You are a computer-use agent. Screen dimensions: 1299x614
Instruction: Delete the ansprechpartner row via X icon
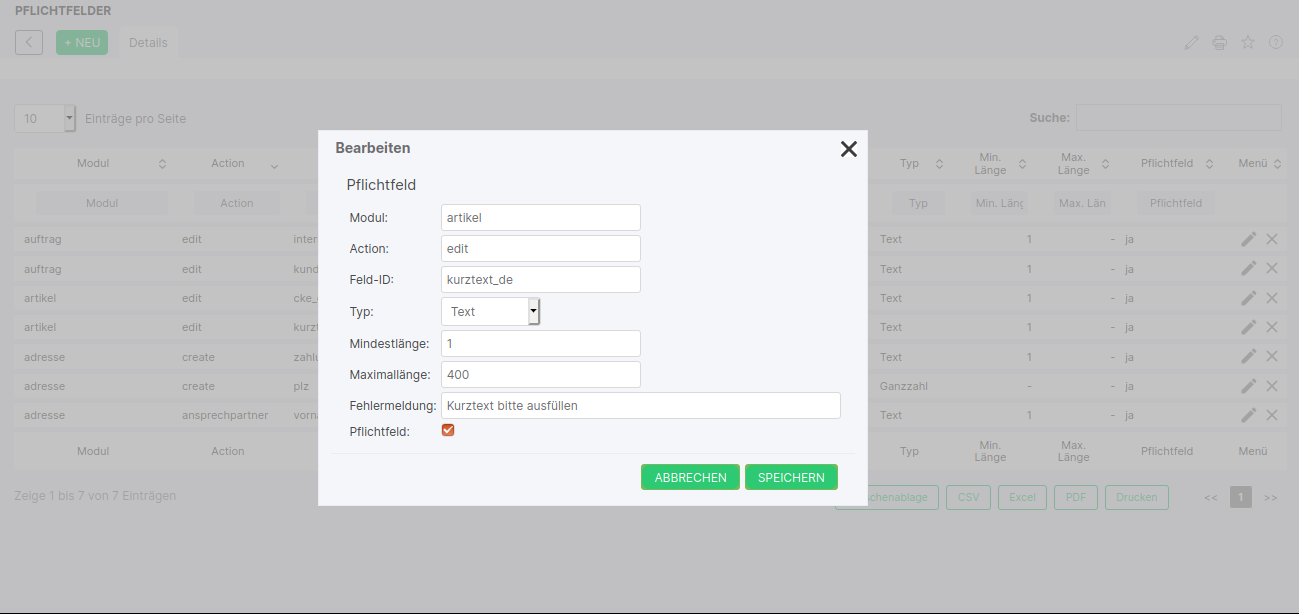point(1272,415)
